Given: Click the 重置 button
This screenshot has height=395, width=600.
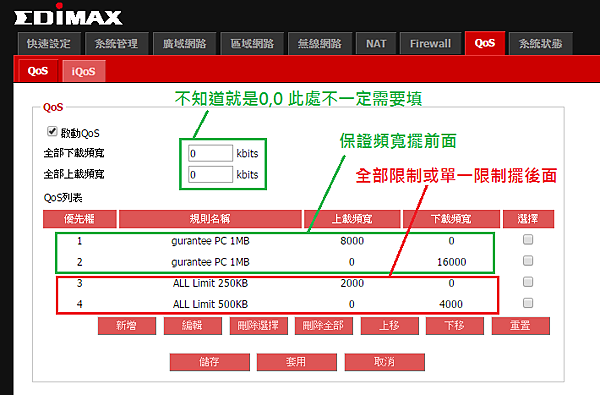Looking at the screenshot, I should tap(520, 326).
